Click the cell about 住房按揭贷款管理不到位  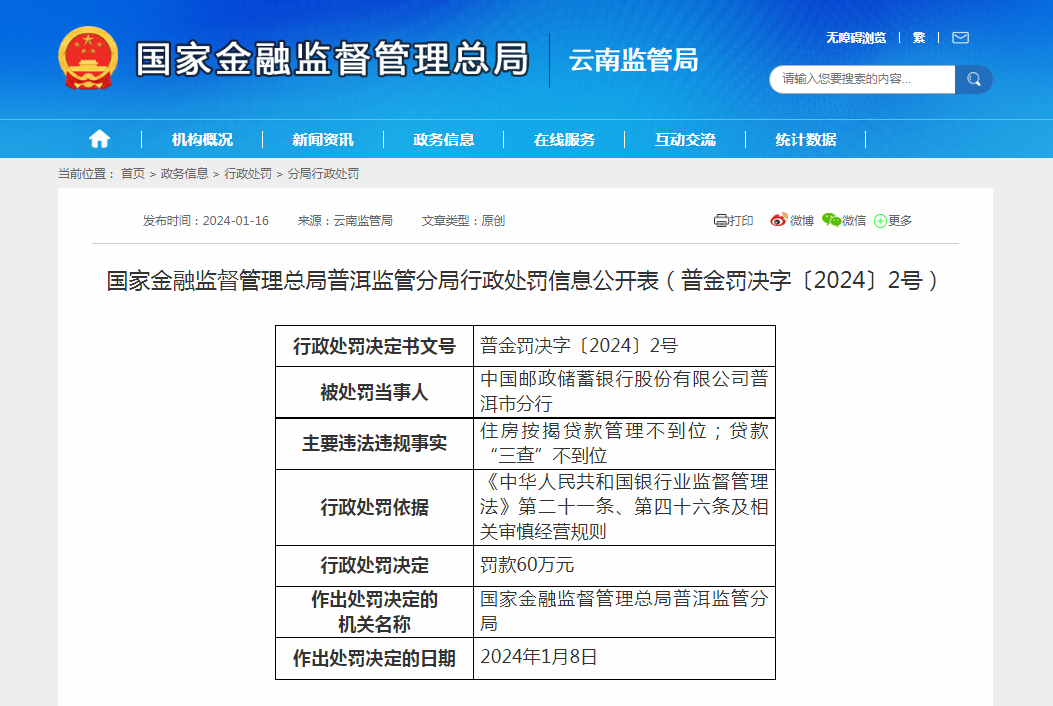pos(625,443)
